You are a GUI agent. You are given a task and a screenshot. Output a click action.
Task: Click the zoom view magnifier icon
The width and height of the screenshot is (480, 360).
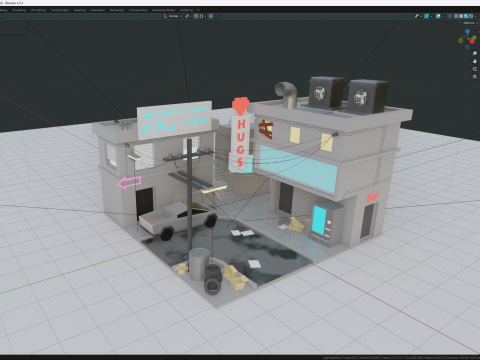[x=475, y=53]
